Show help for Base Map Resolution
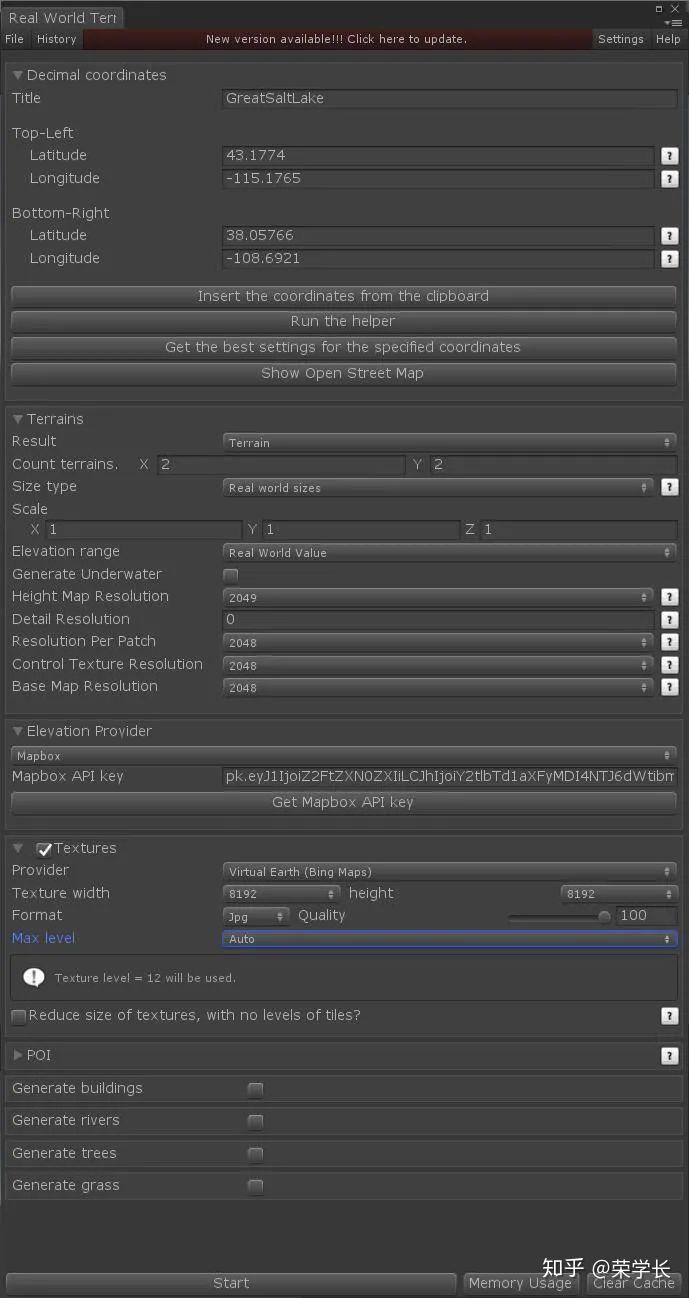The image size is (689, 1298). pyautogui.click(x=670, y=687)
